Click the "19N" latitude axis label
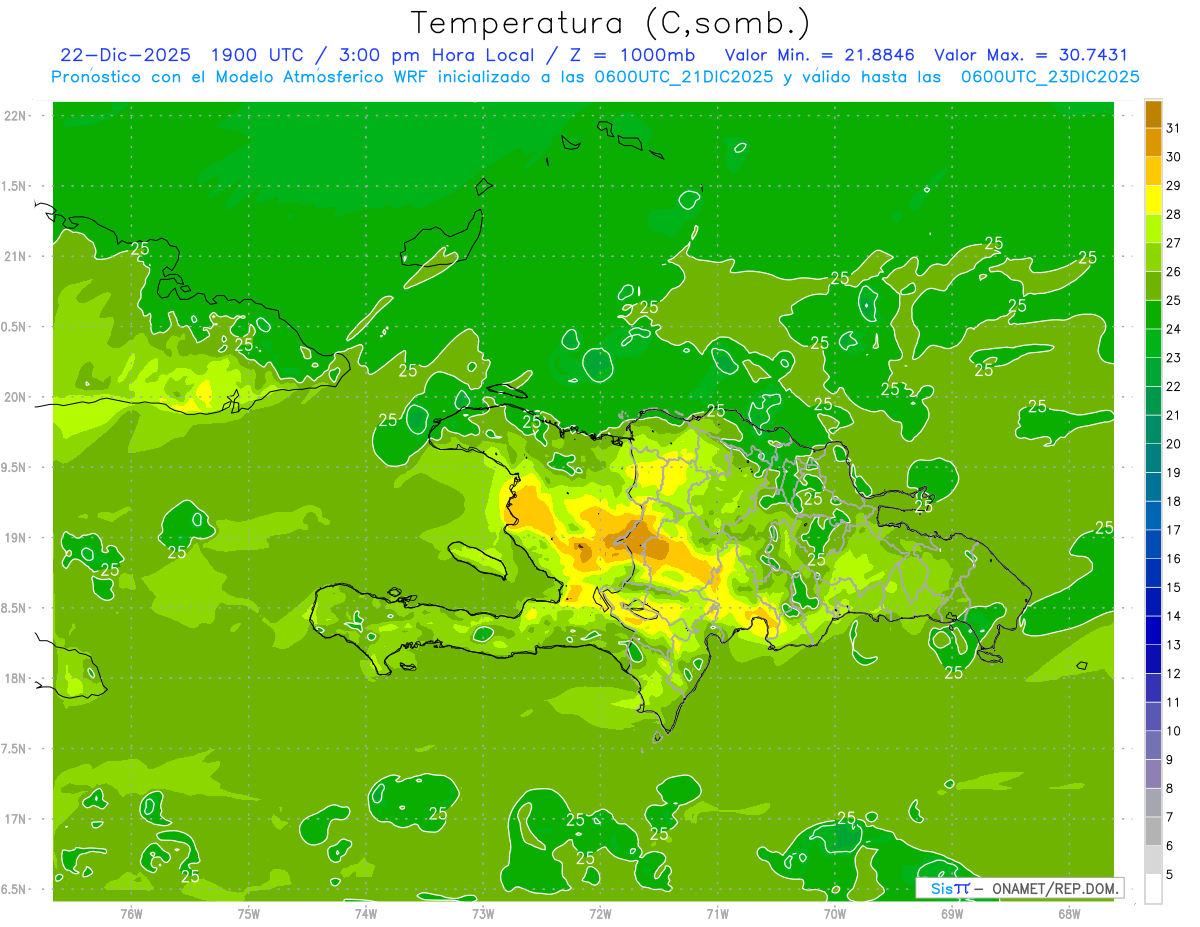Viewport: 1200px width, 927px height. pyautogui.click(x=15, y=538)
